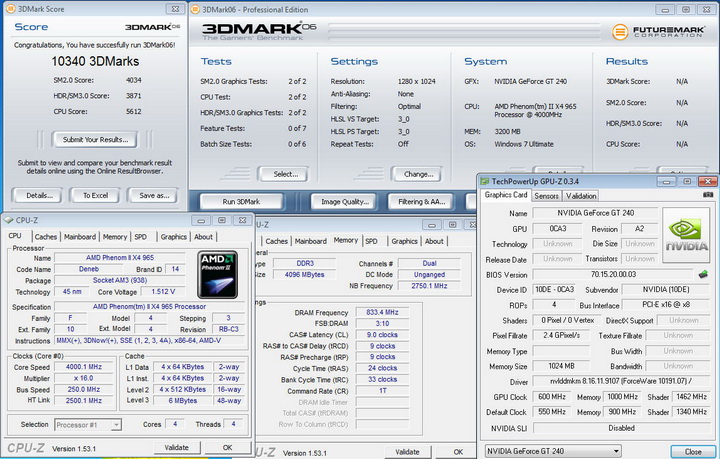The height and width of the screenshot is (459, 720).
Task: Switch to the Caches tab in front CPU-Z window
Action: (46, 237)
